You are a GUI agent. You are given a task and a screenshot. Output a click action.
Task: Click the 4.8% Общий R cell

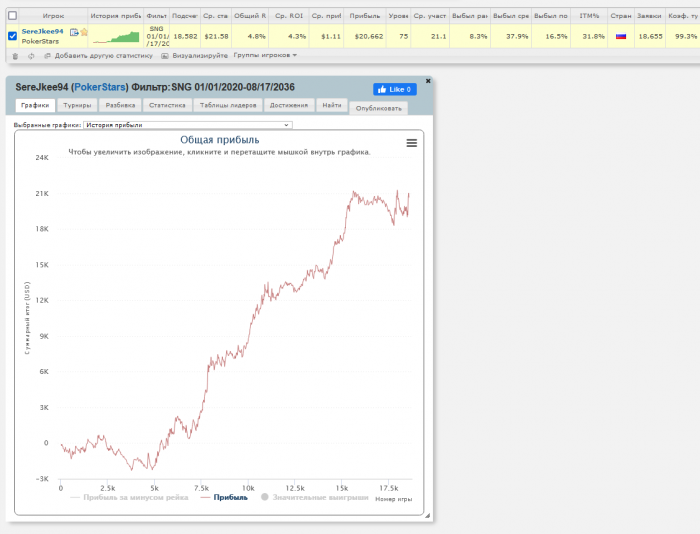(250, 36)
